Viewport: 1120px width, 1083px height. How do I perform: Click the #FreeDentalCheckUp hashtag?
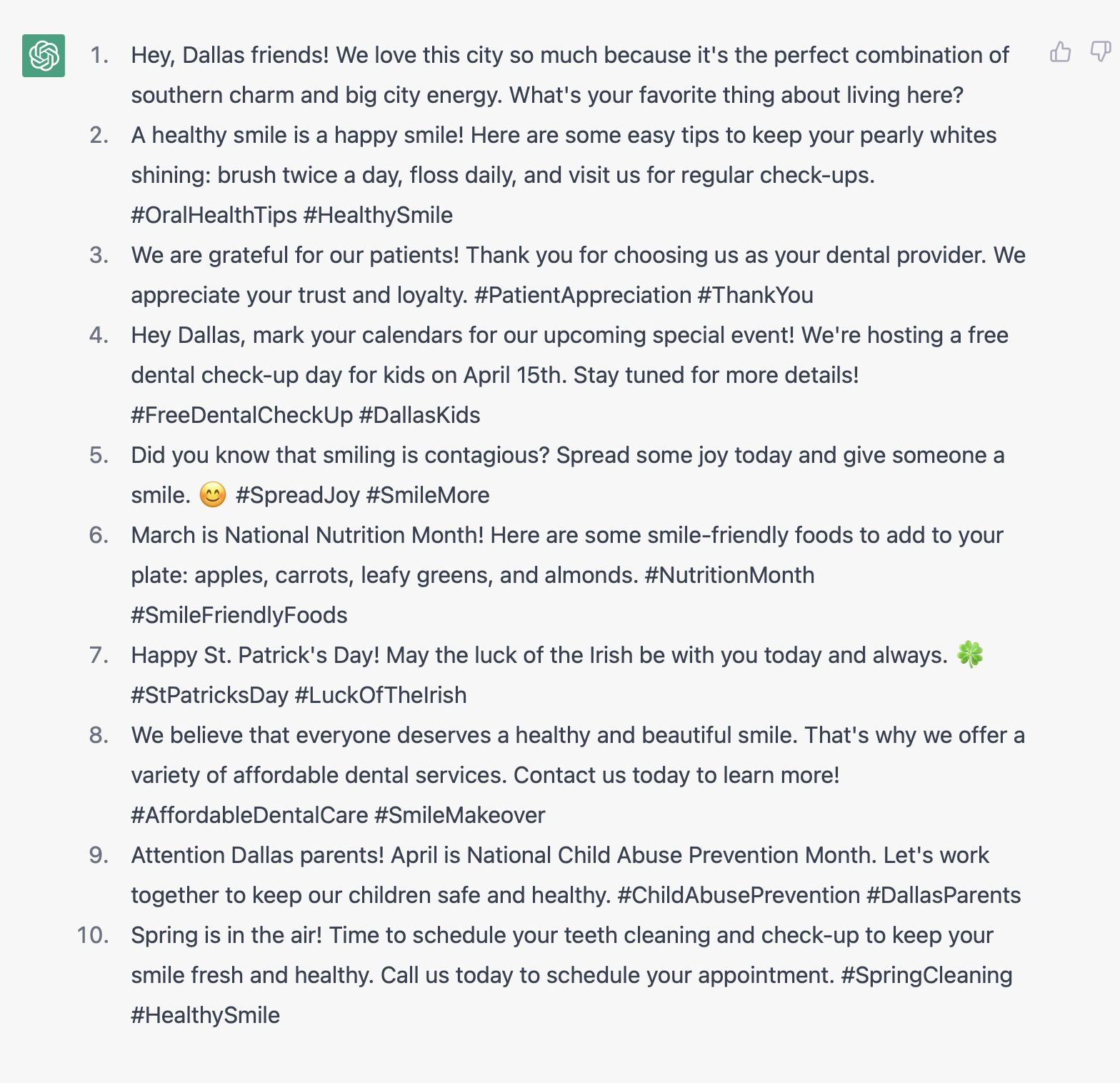242,415
